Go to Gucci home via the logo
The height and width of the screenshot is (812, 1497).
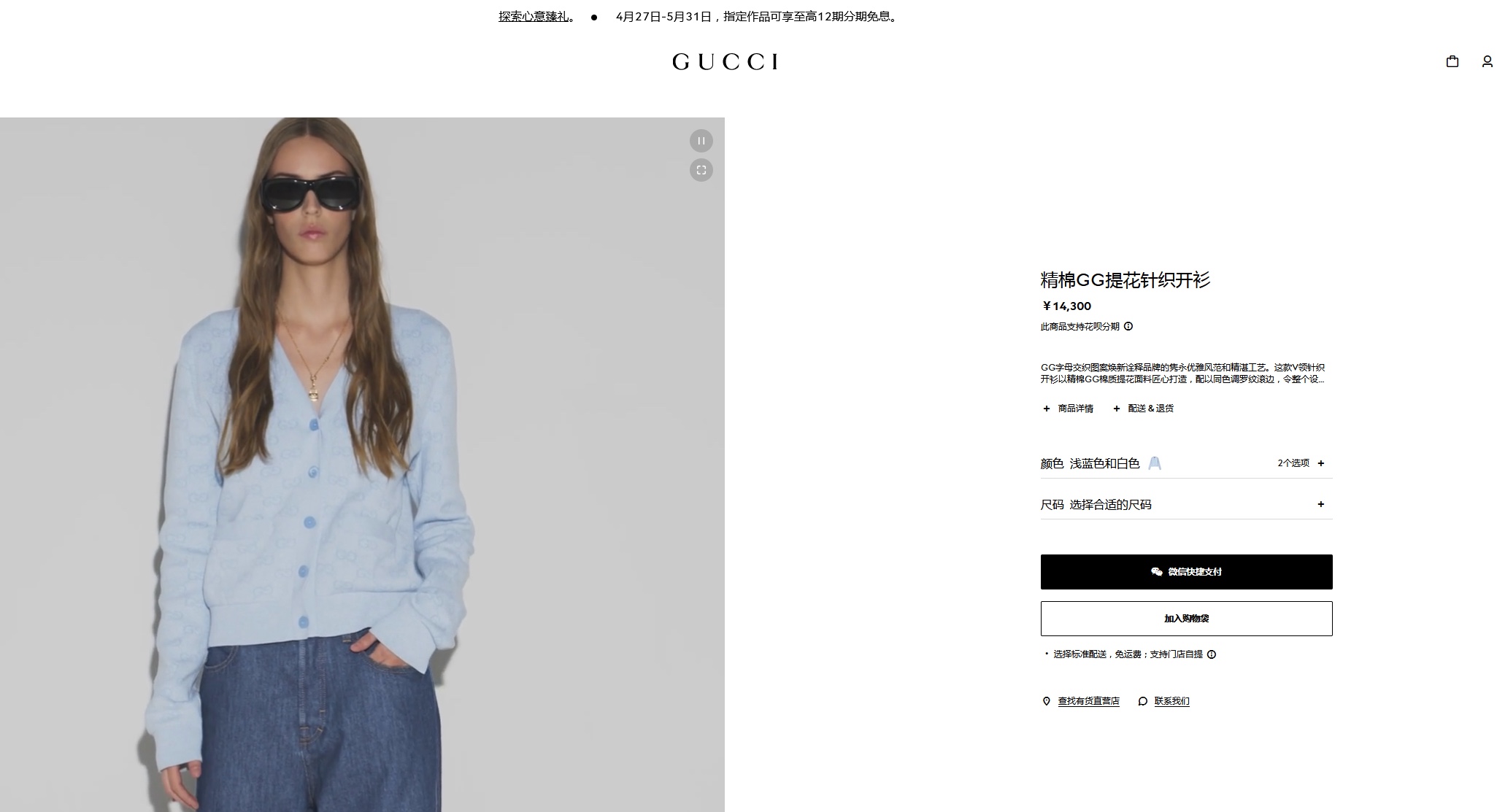[725, 62]
